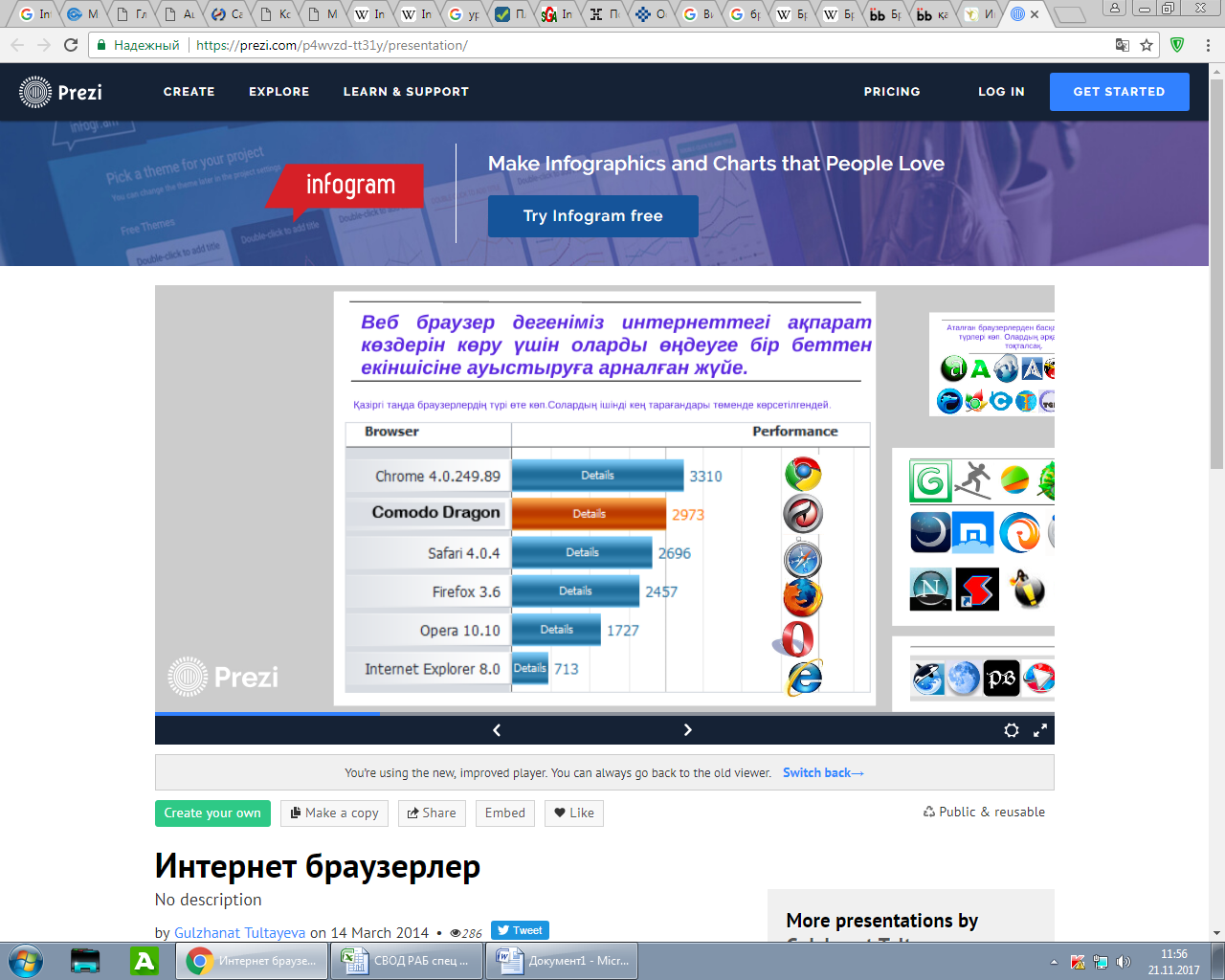Open the printer app on taskbar
Viewport: 1225px width, 980px height.
click(x=85, y=961)
